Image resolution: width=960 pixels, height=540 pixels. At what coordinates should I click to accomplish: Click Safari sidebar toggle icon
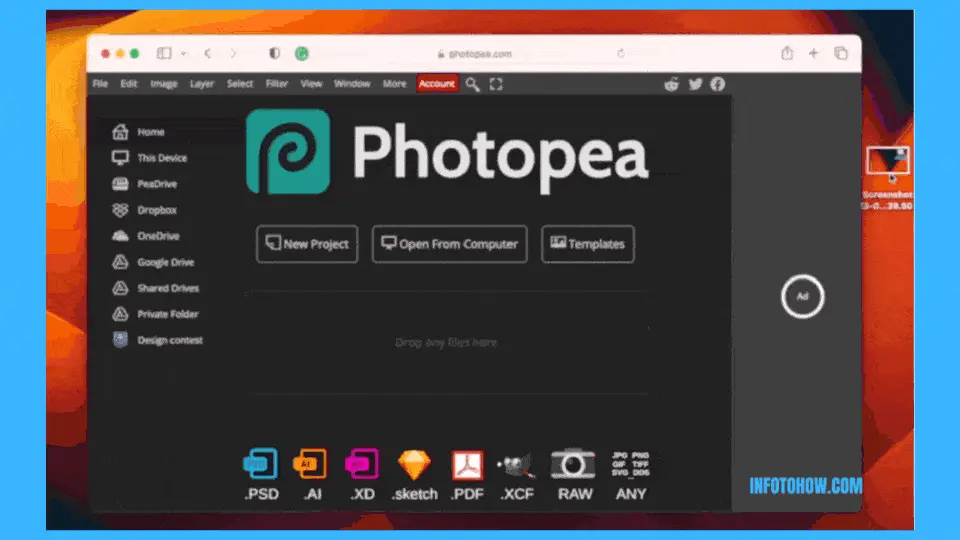(x=164, y=53)
